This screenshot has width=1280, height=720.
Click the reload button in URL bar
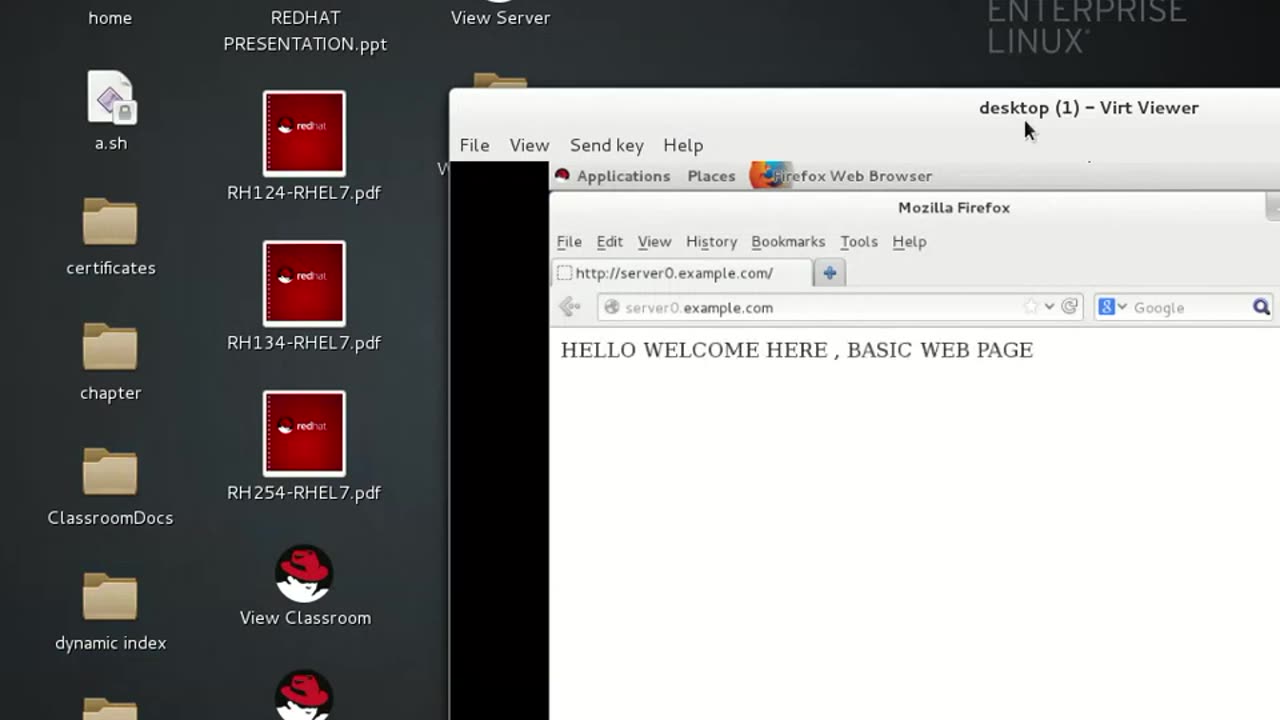1069,307
